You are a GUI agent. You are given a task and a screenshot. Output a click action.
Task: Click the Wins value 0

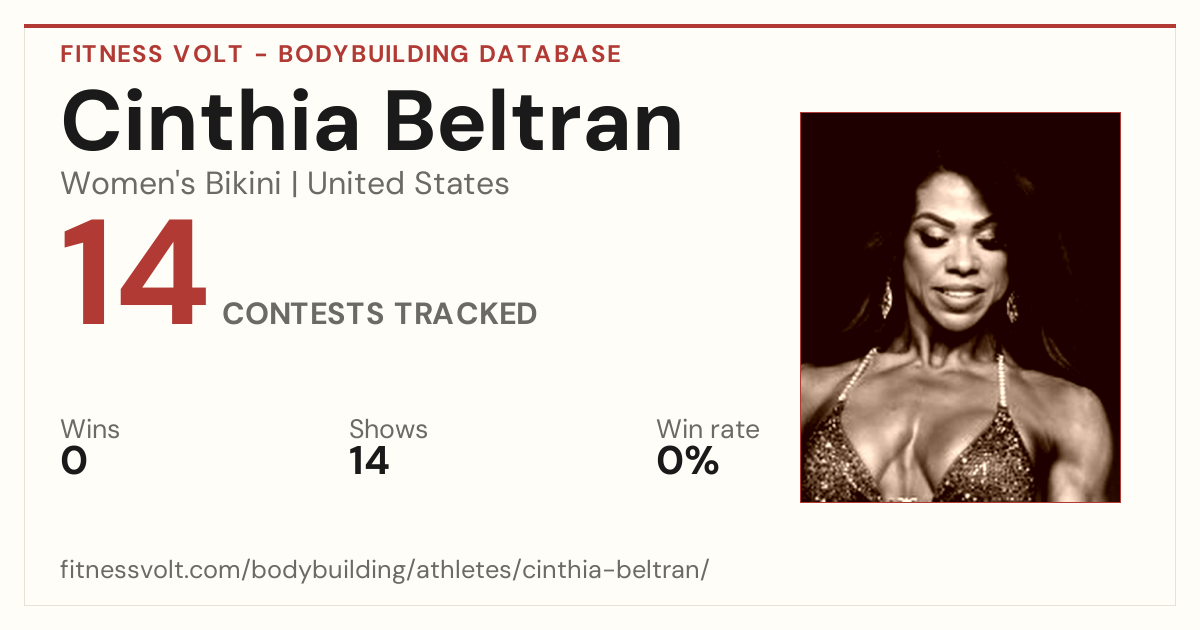coord(74,461)
